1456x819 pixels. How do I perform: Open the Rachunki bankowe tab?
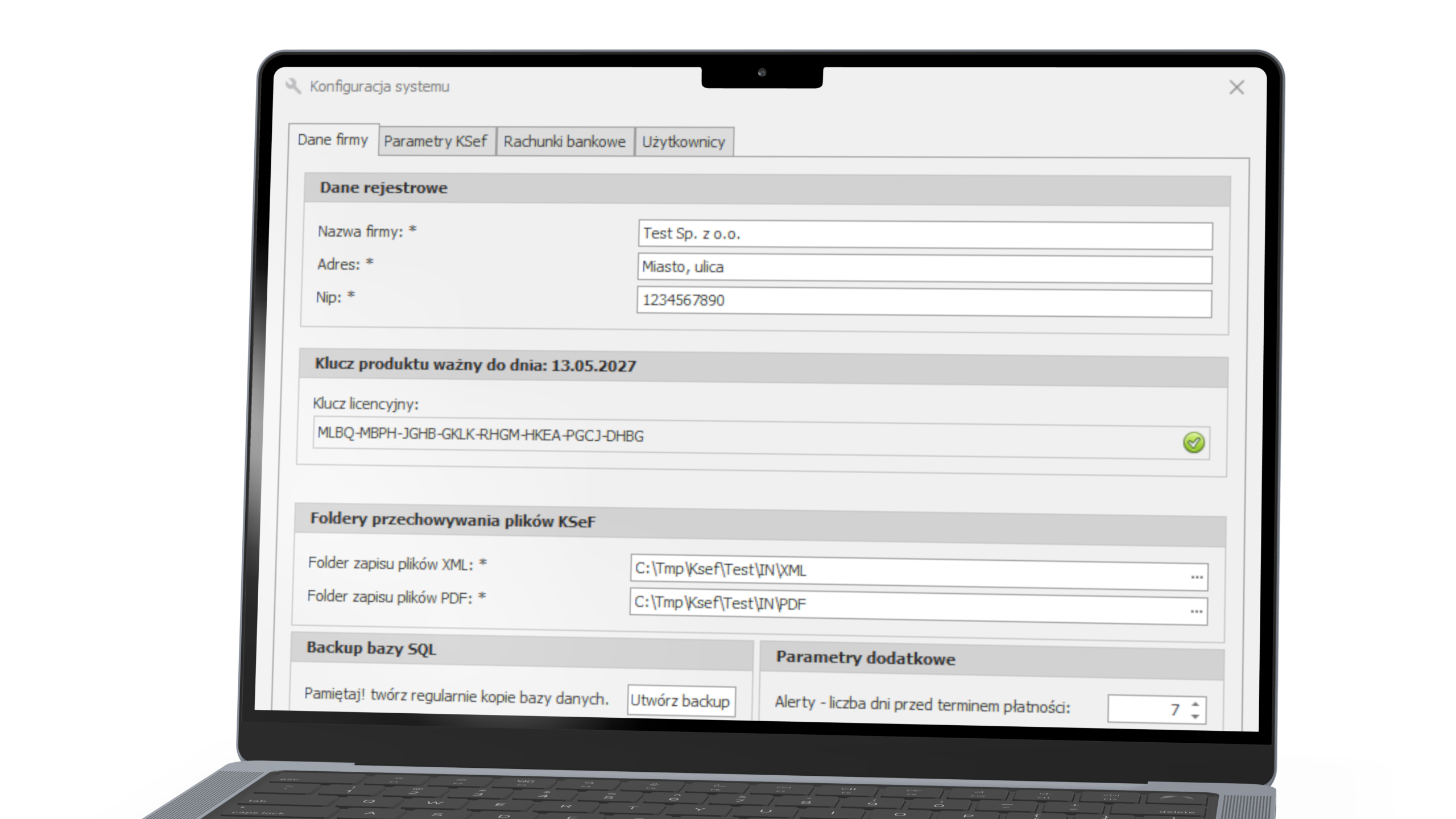(565, 142)
